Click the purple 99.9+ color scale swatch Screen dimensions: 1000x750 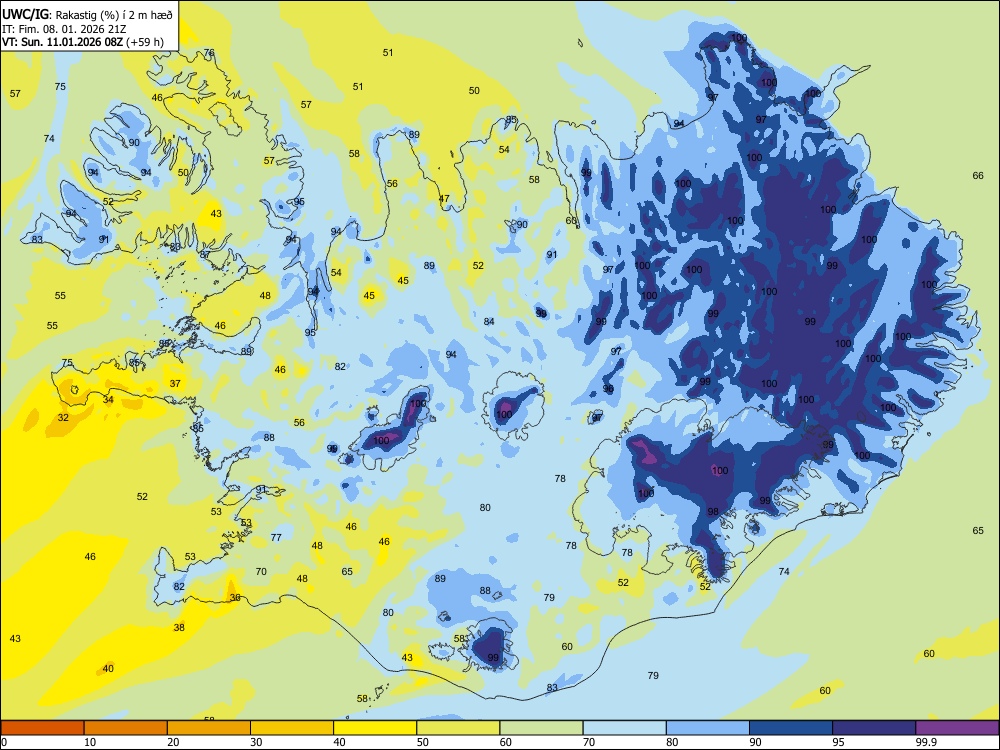(x=957, y=728)
